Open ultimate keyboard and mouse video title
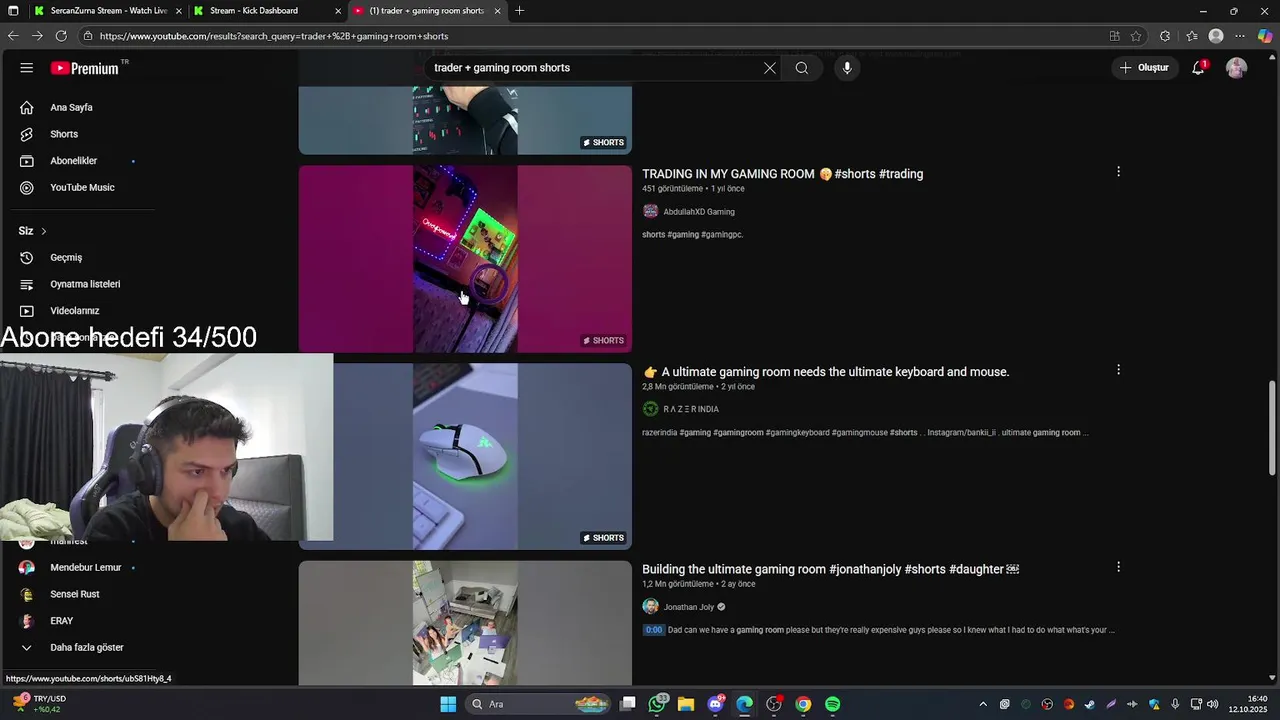 point(825,372)
